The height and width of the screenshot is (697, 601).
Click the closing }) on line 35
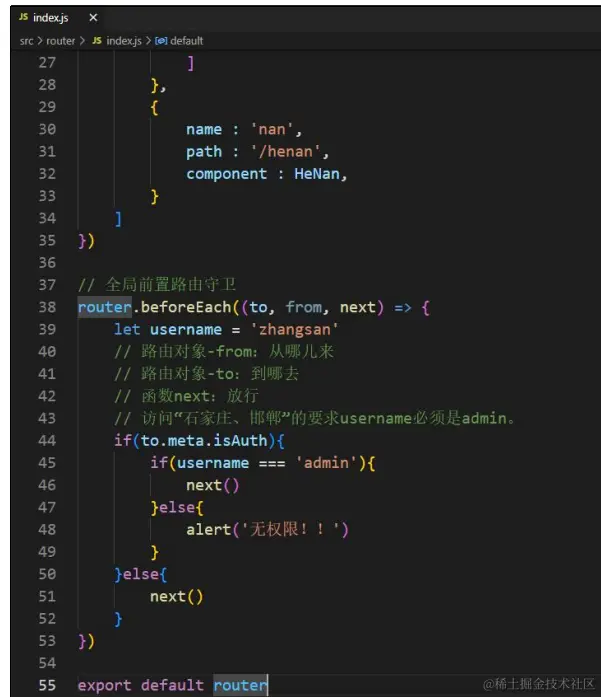[86, 240]
